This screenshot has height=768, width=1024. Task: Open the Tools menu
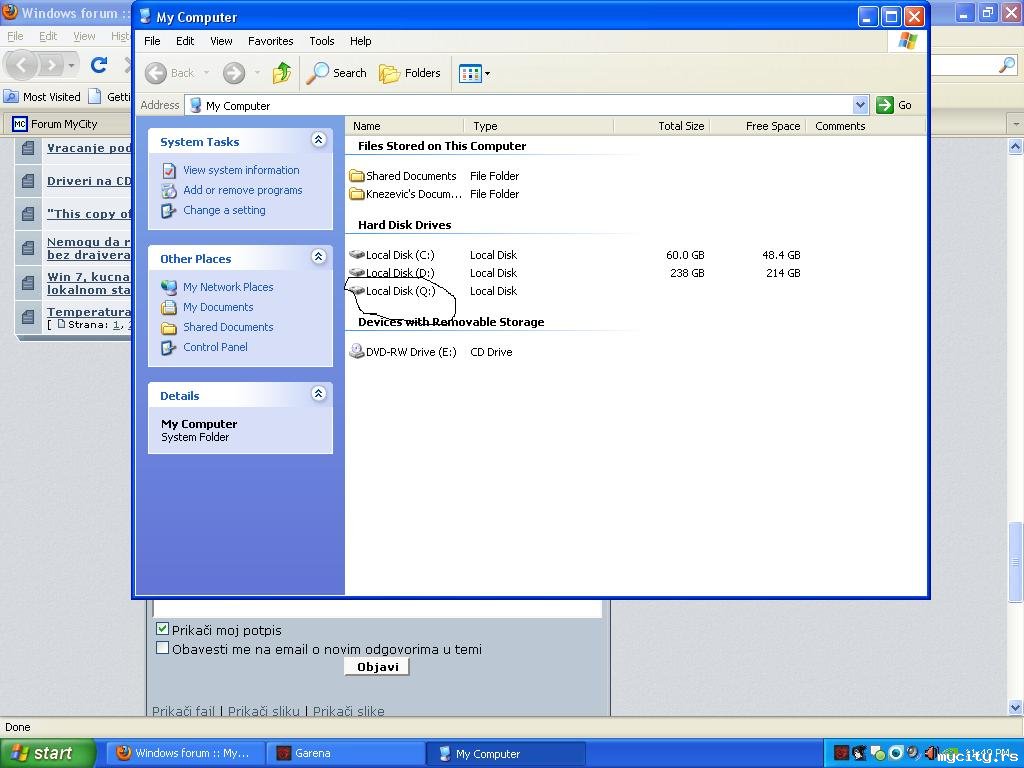click(321, 41)
